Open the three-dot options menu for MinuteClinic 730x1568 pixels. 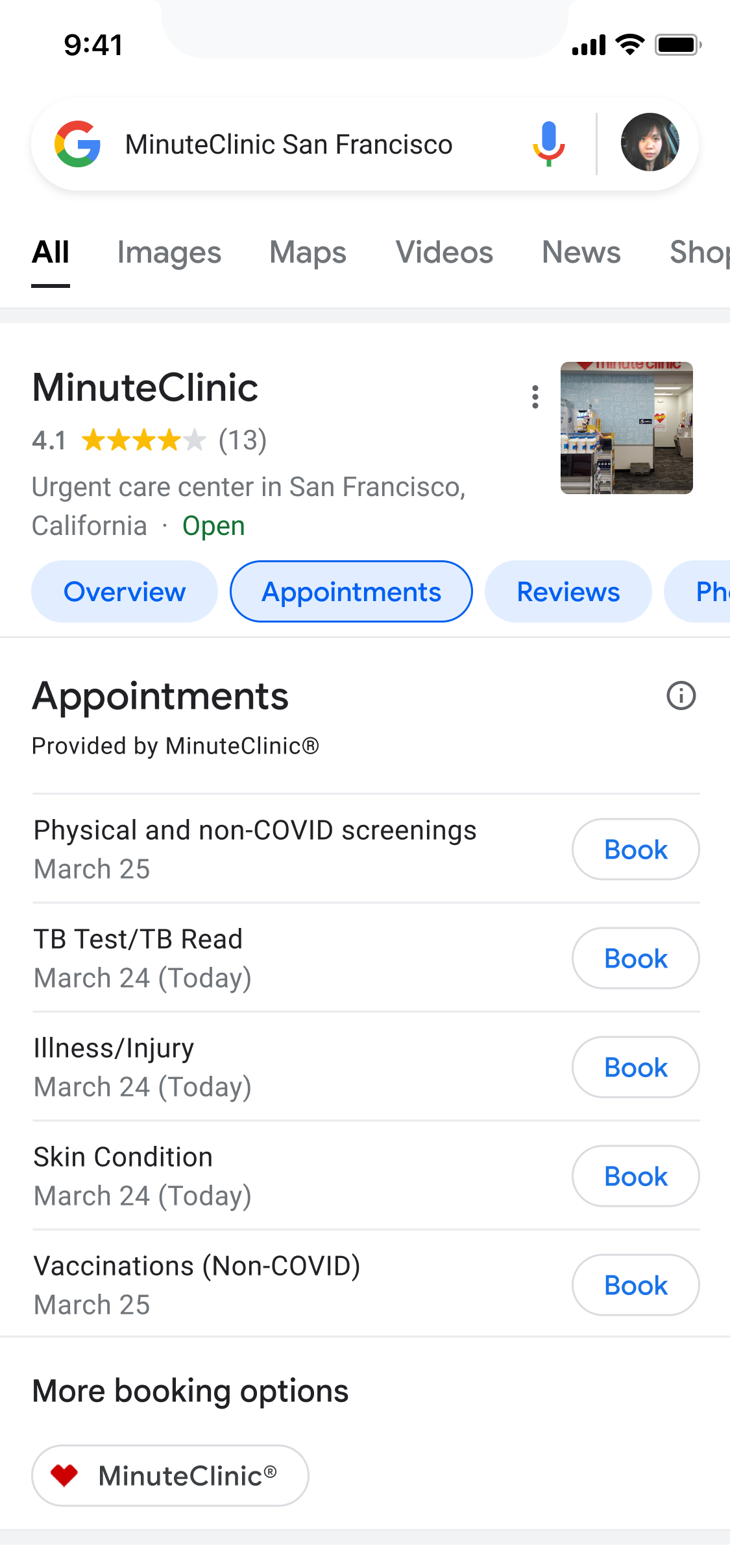click(535, 397)
